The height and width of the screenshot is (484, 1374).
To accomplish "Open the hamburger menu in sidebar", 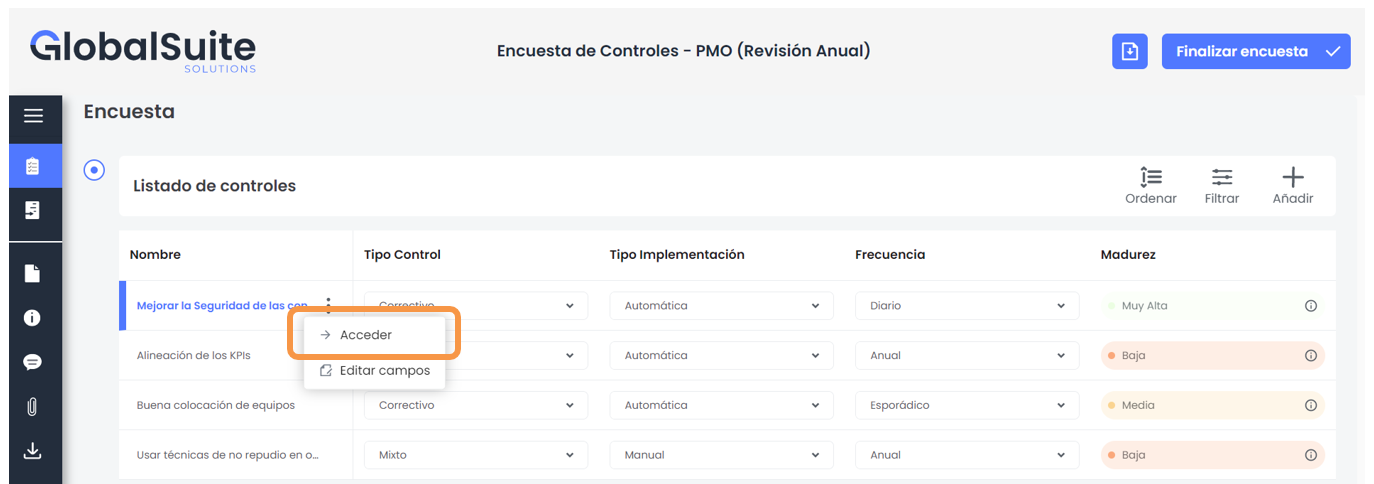I will click(x=33, y=116).
